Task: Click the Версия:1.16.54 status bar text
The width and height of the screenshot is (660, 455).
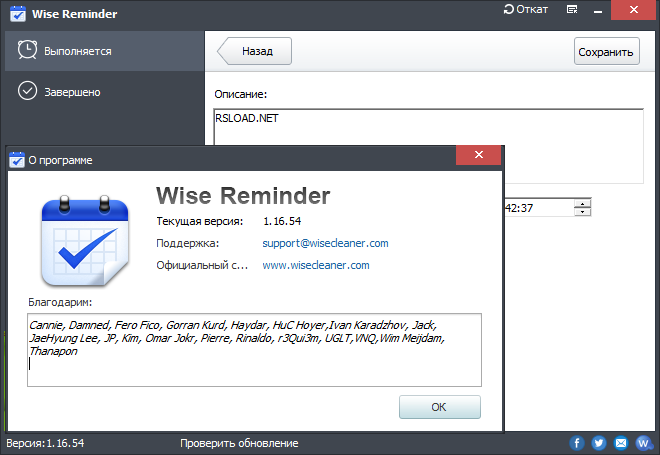Action: click(45, 443)
